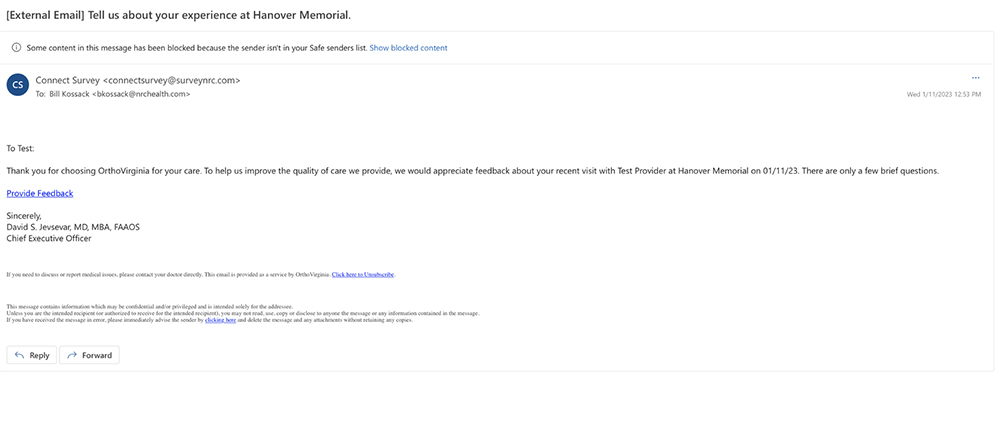Click the confidentiality notice paragraph
The image size is (1000, 421).
click(x=243, y=314)
